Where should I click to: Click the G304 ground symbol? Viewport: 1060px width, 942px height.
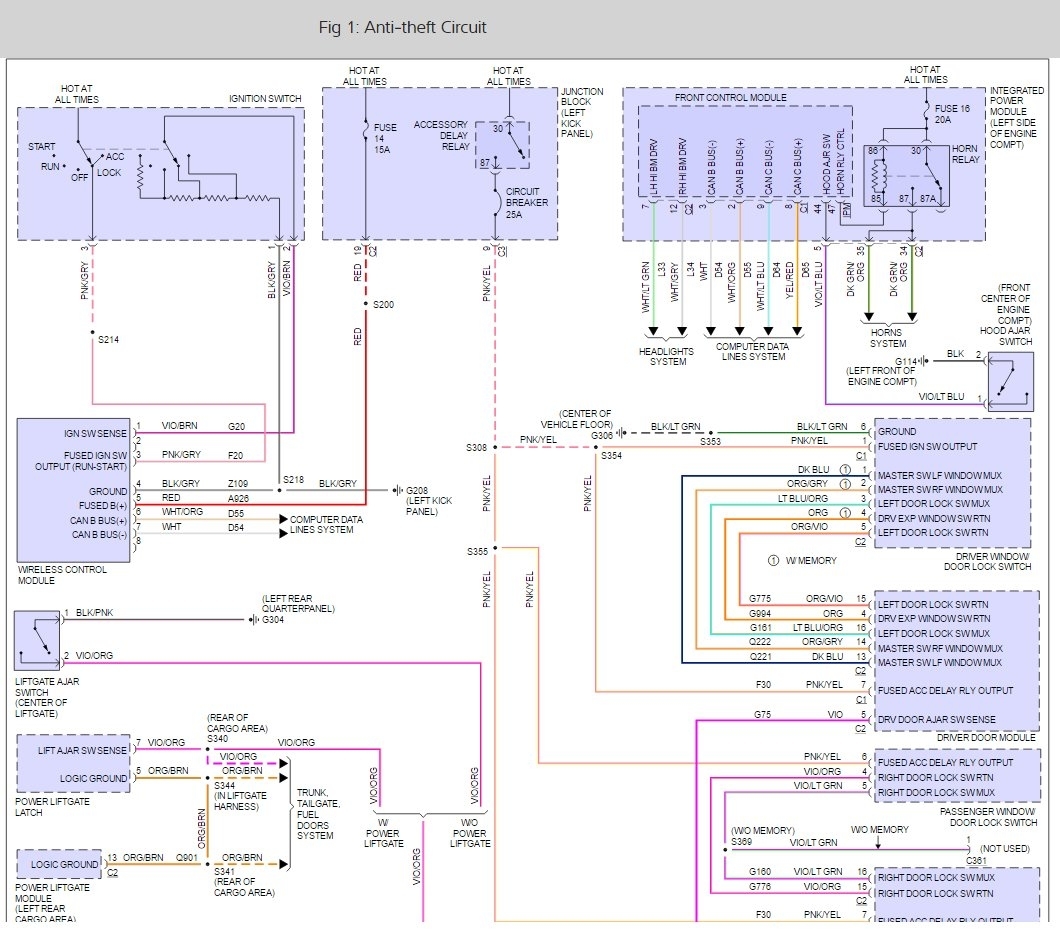pos(252,619)
